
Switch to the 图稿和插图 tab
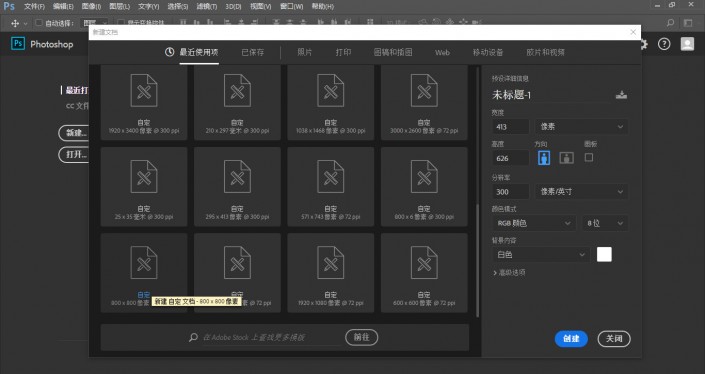[393, 52]
